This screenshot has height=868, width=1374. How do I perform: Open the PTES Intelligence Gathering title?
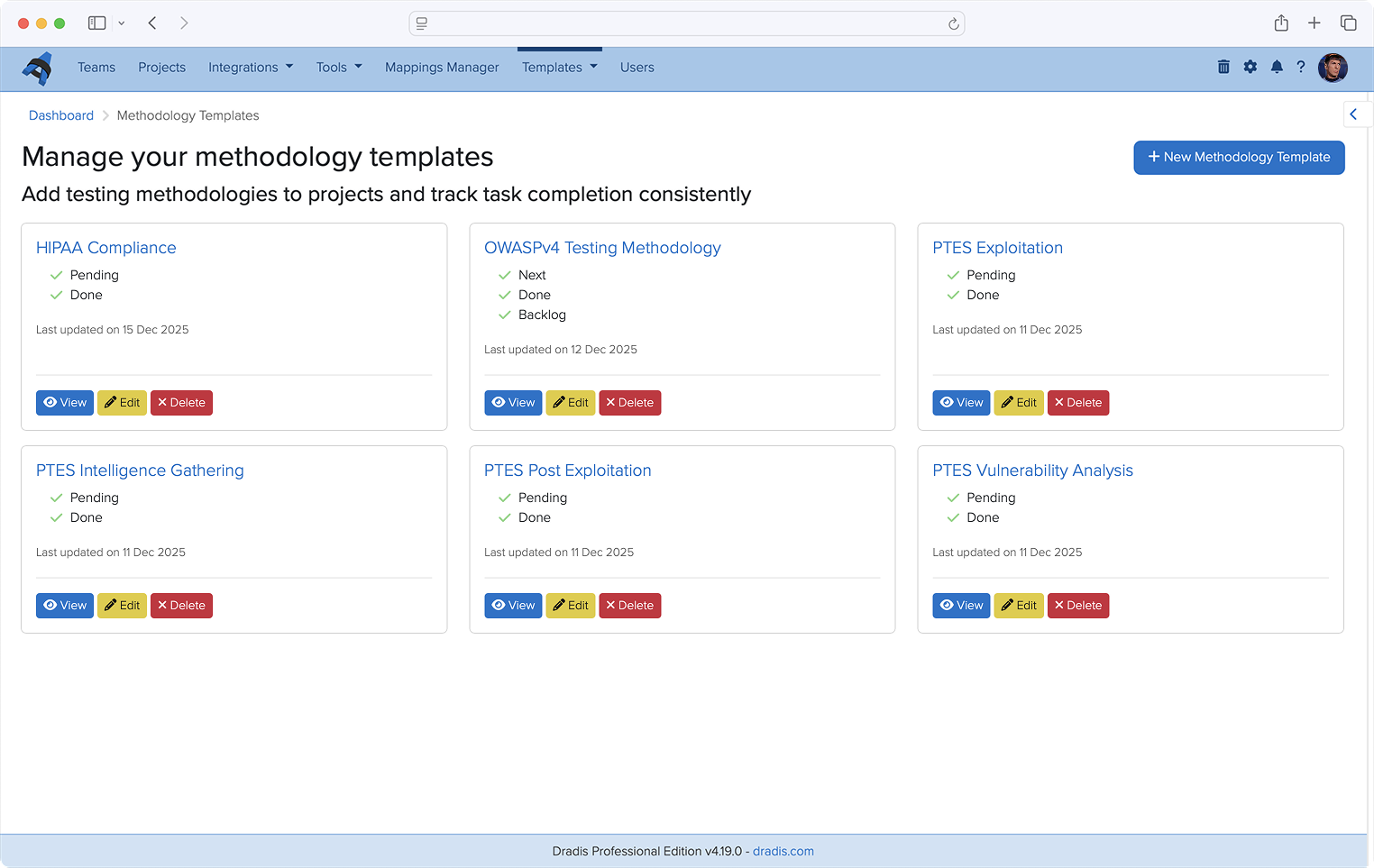(x=140, y=471)
